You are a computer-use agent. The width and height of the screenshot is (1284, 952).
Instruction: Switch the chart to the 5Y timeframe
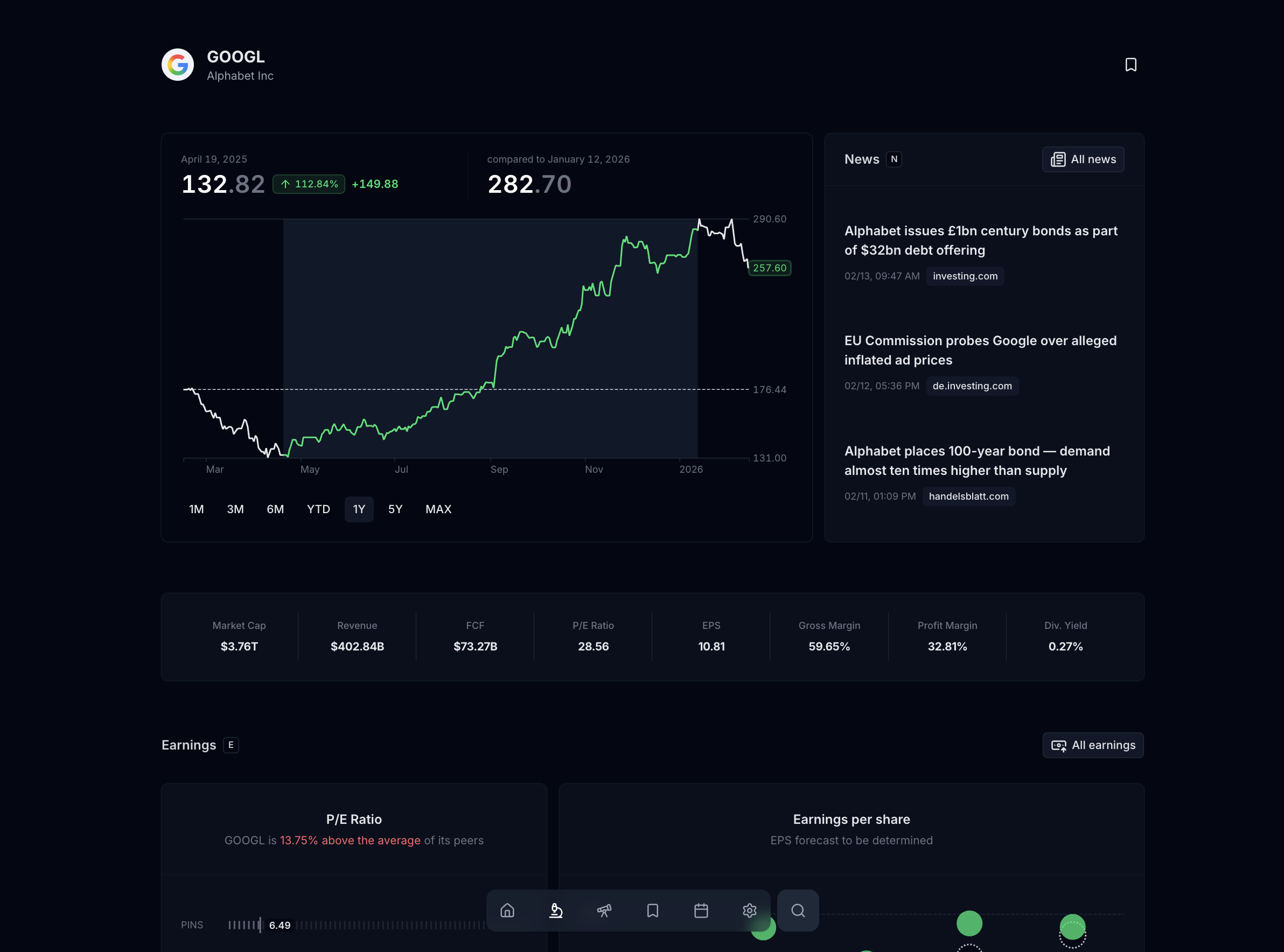pyautogui.click(x=396, y=509)
